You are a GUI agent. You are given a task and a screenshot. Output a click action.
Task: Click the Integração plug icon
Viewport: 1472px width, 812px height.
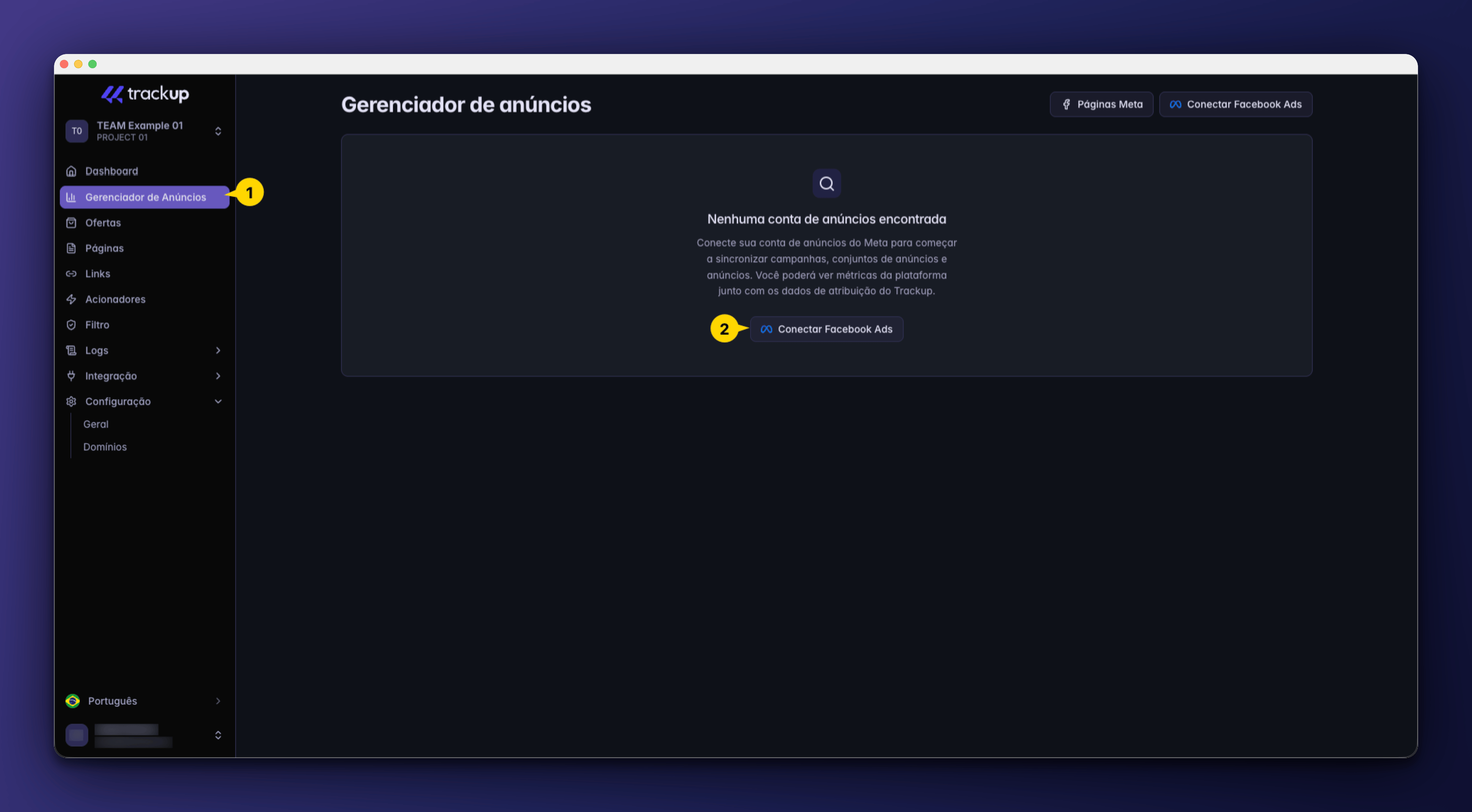point(71,376)
